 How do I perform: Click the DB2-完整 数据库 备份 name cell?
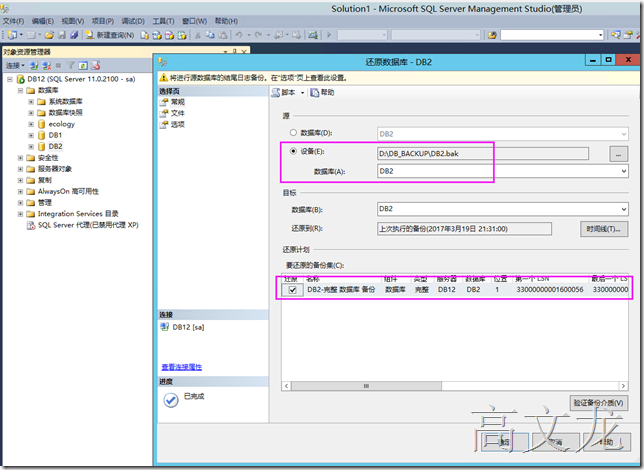[341, 290]
